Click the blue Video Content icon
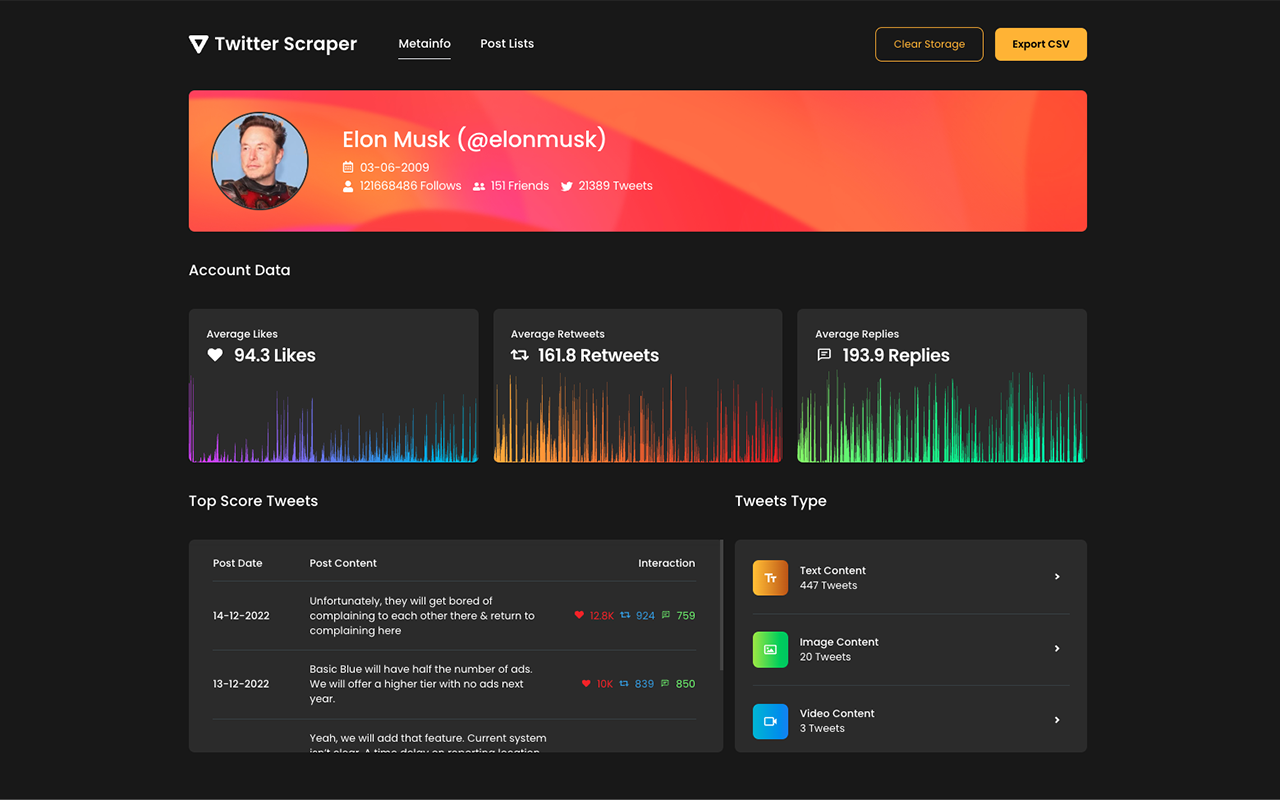The width and height of the screenshot is (1280, 800). (x=770, y=721)
